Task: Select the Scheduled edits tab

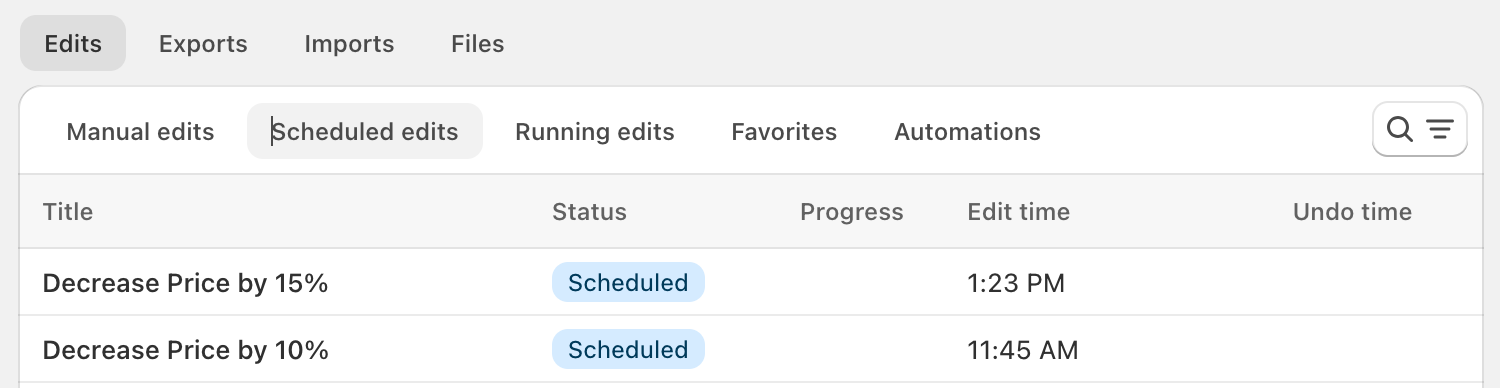Action: pos(365,132)
